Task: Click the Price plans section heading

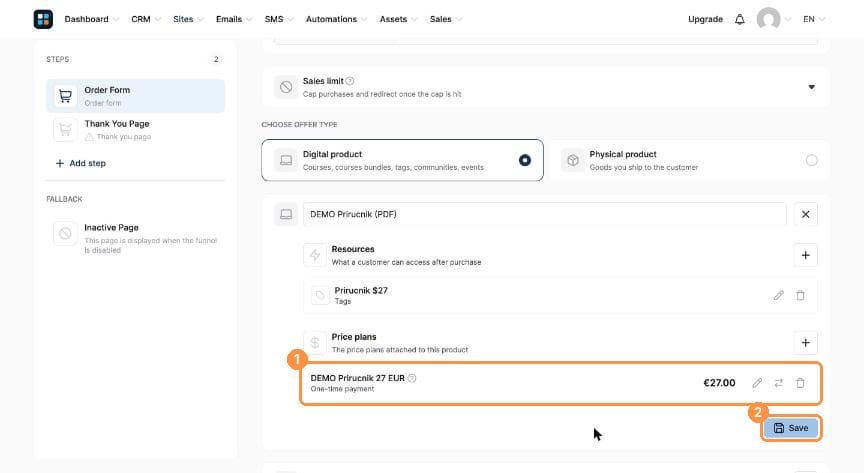Action: pyautogui.click(x=354, y=337)
